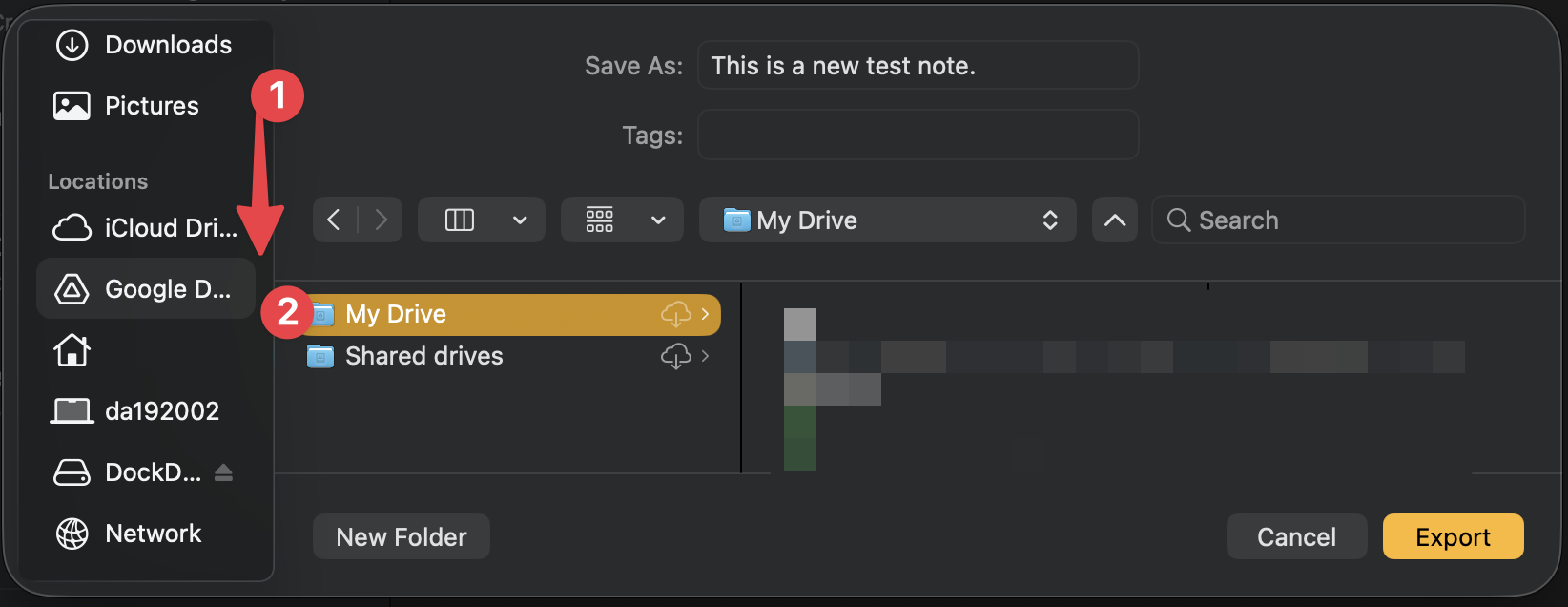Open Downloads in the sidebar
Viewport: 1568px width, 607px height.
pos(145,45)
